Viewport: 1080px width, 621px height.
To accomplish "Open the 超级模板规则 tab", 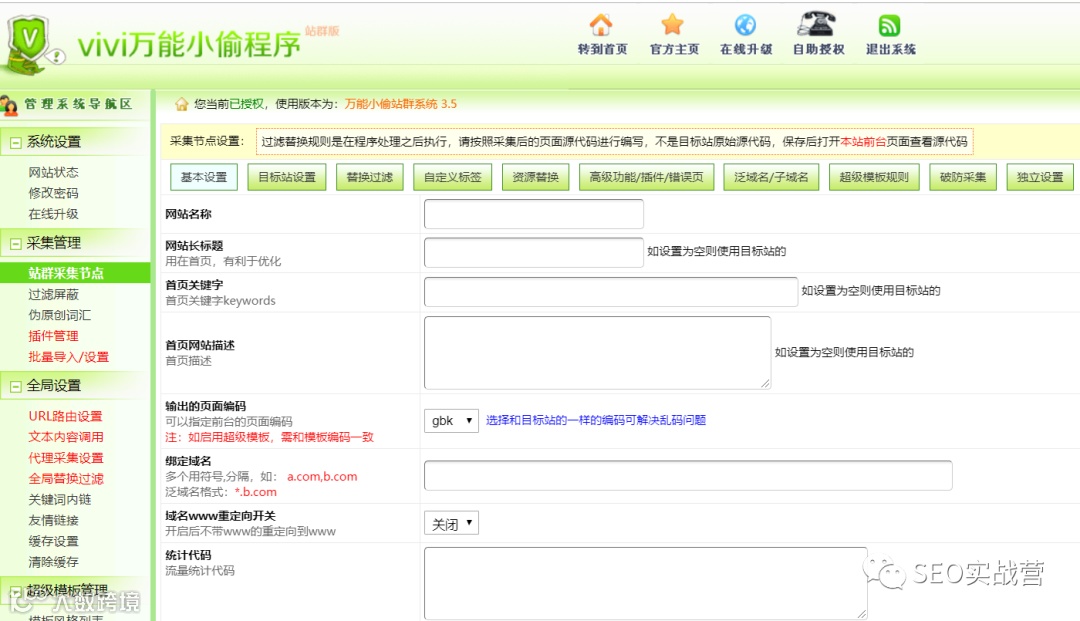I will [874, 177].
